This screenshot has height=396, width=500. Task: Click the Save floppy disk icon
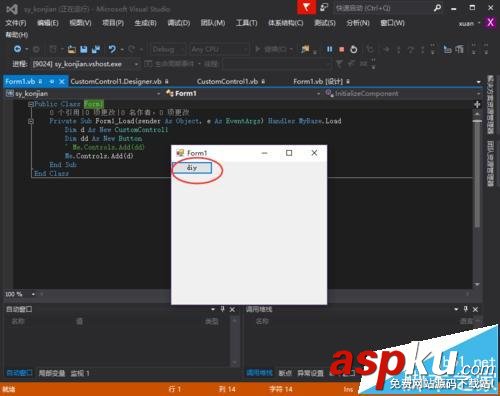pyautogui.click(x=84, y=50)
